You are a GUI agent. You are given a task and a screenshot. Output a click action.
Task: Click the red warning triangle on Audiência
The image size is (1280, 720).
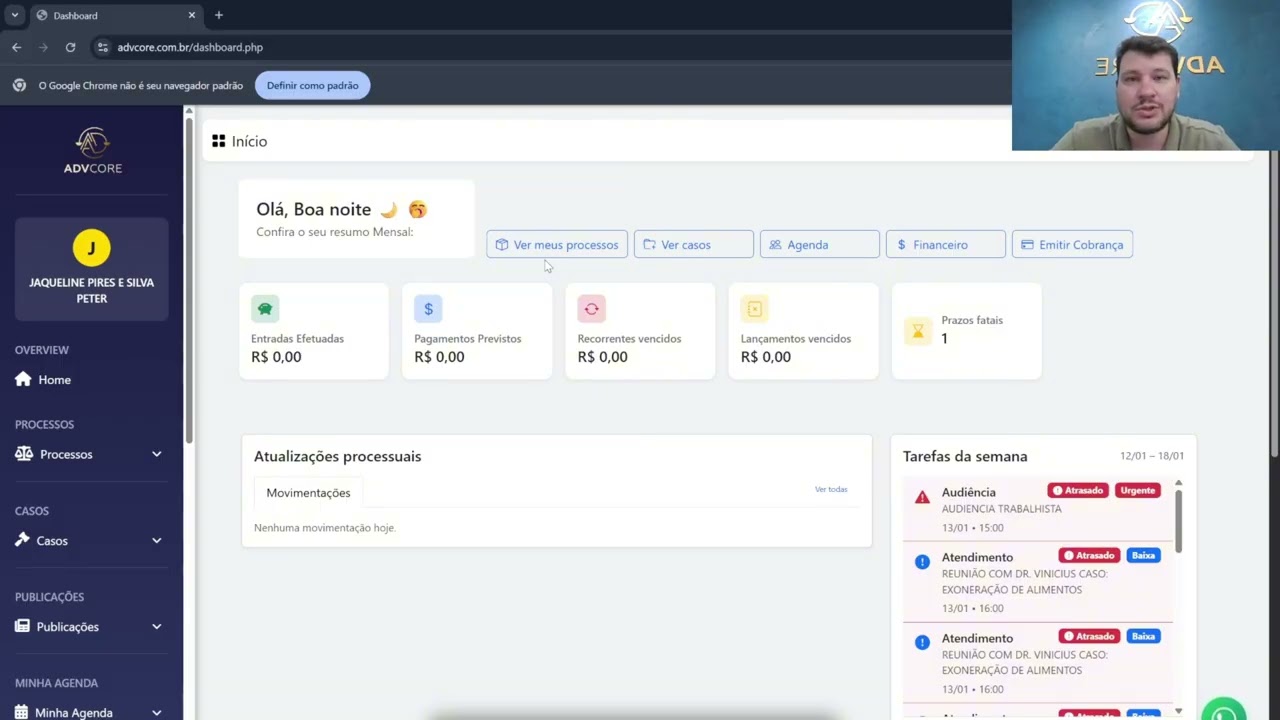point(922,497)
